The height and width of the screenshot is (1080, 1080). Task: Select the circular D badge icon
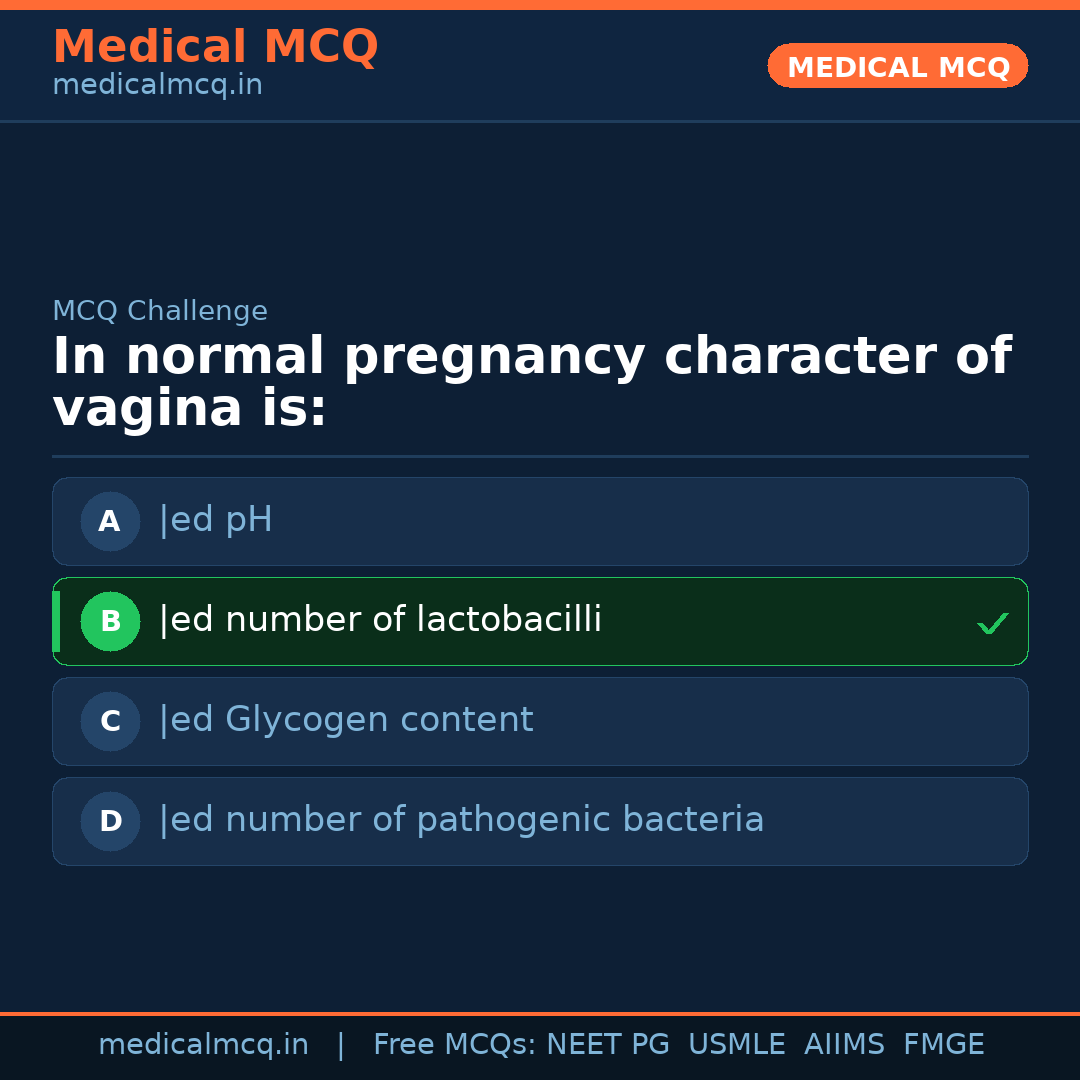(110, 821)
